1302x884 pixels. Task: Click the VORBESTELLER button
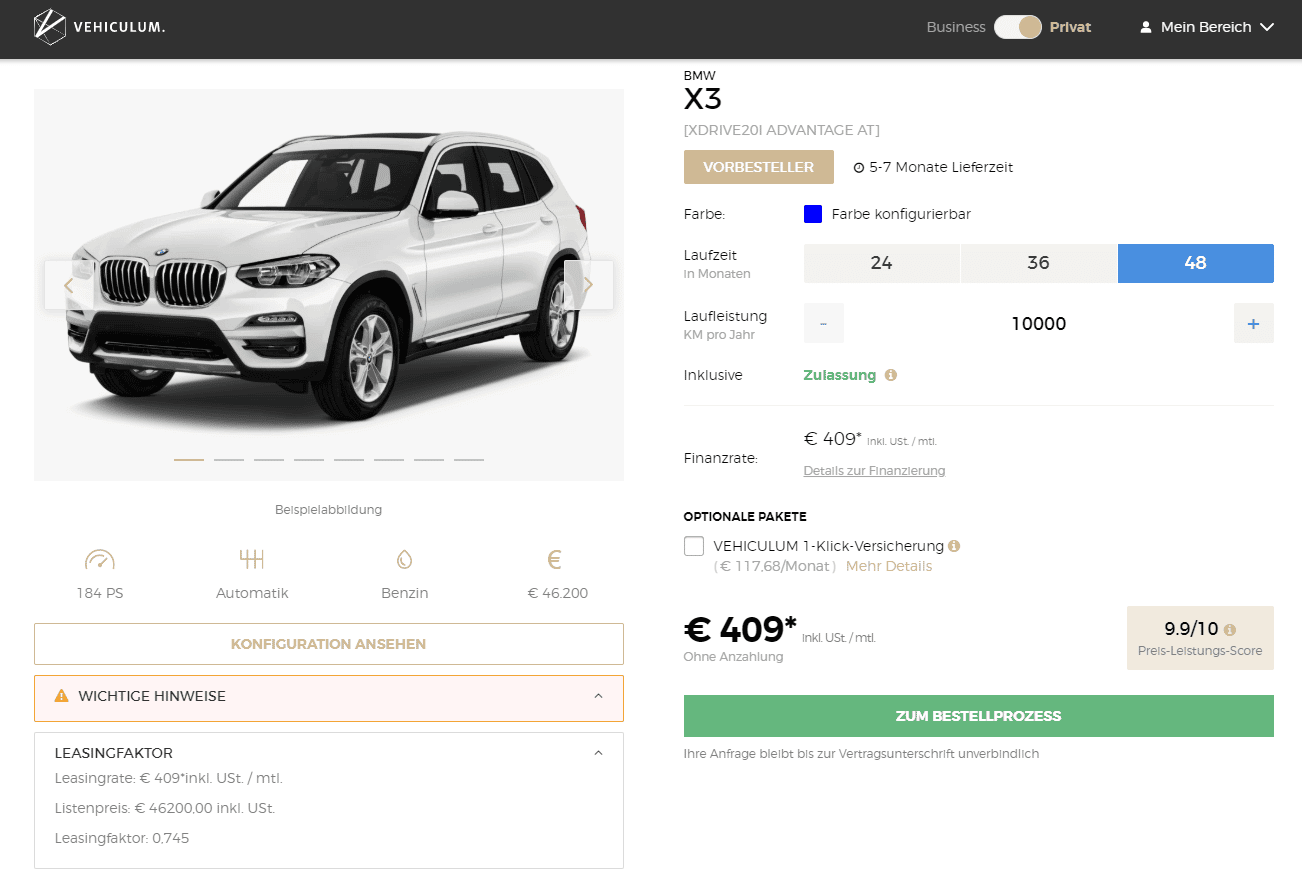758,167
